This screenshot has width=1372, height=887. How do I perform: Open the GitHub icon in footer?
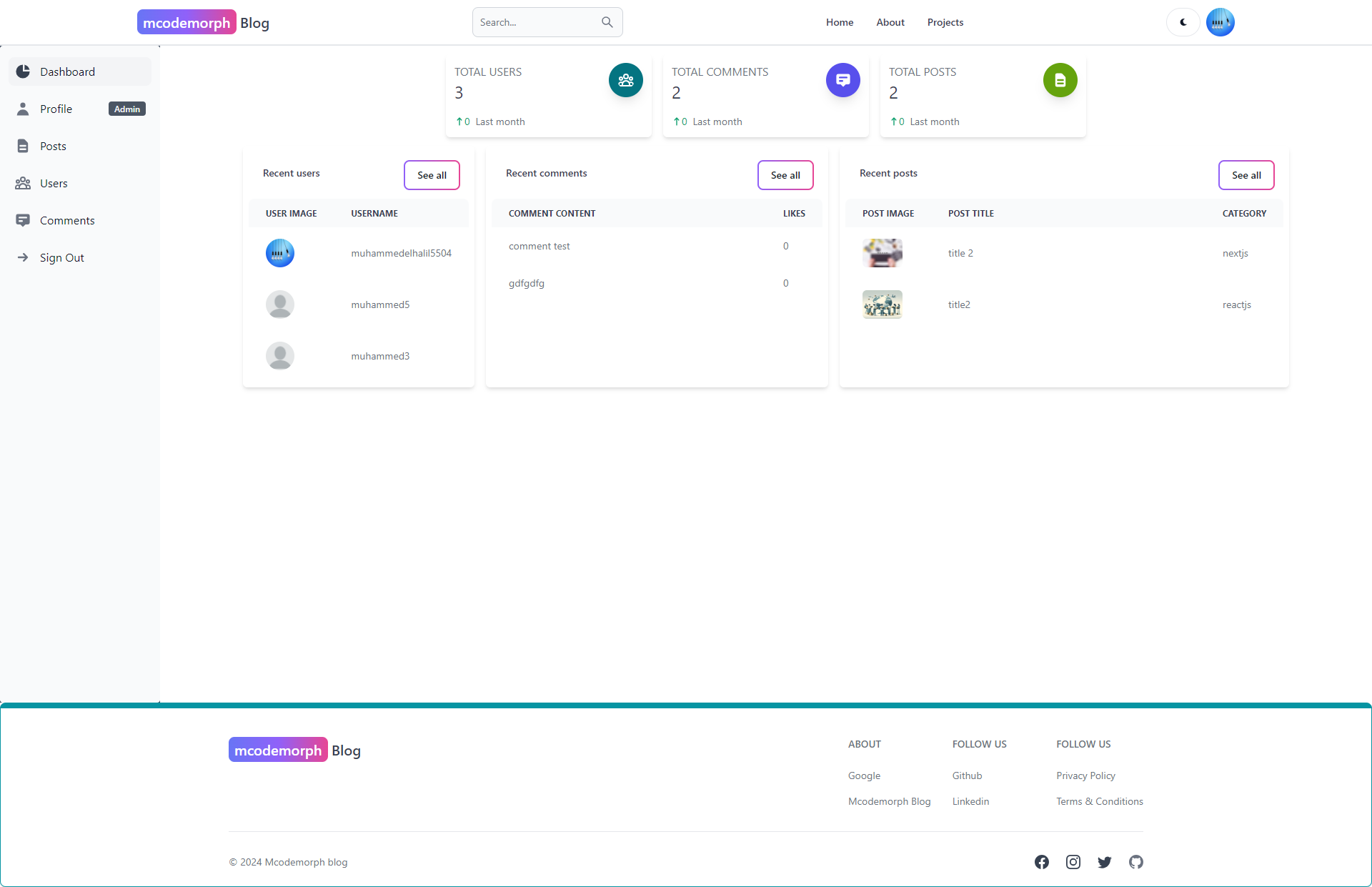pos(1136,862)
